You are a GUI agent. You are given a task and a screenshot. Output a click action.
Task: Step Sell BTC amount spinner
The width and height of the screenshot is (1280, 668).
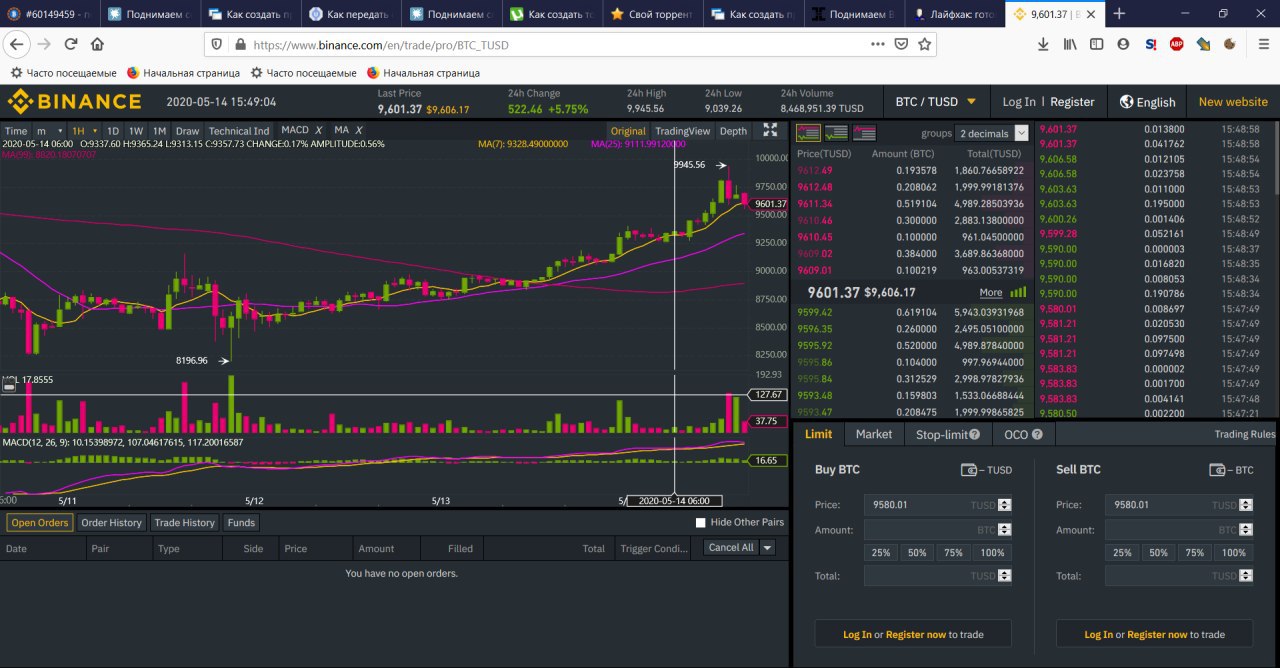coord(1245,530)
